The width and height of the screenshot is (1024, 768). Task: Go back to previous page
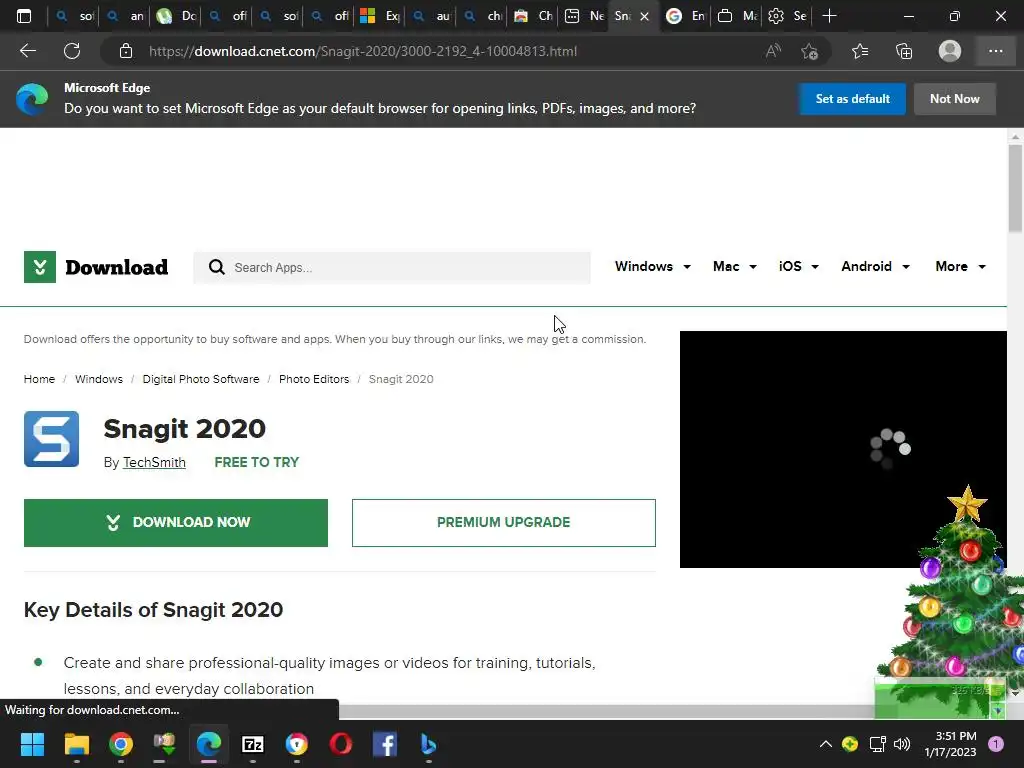click(27, 51)
